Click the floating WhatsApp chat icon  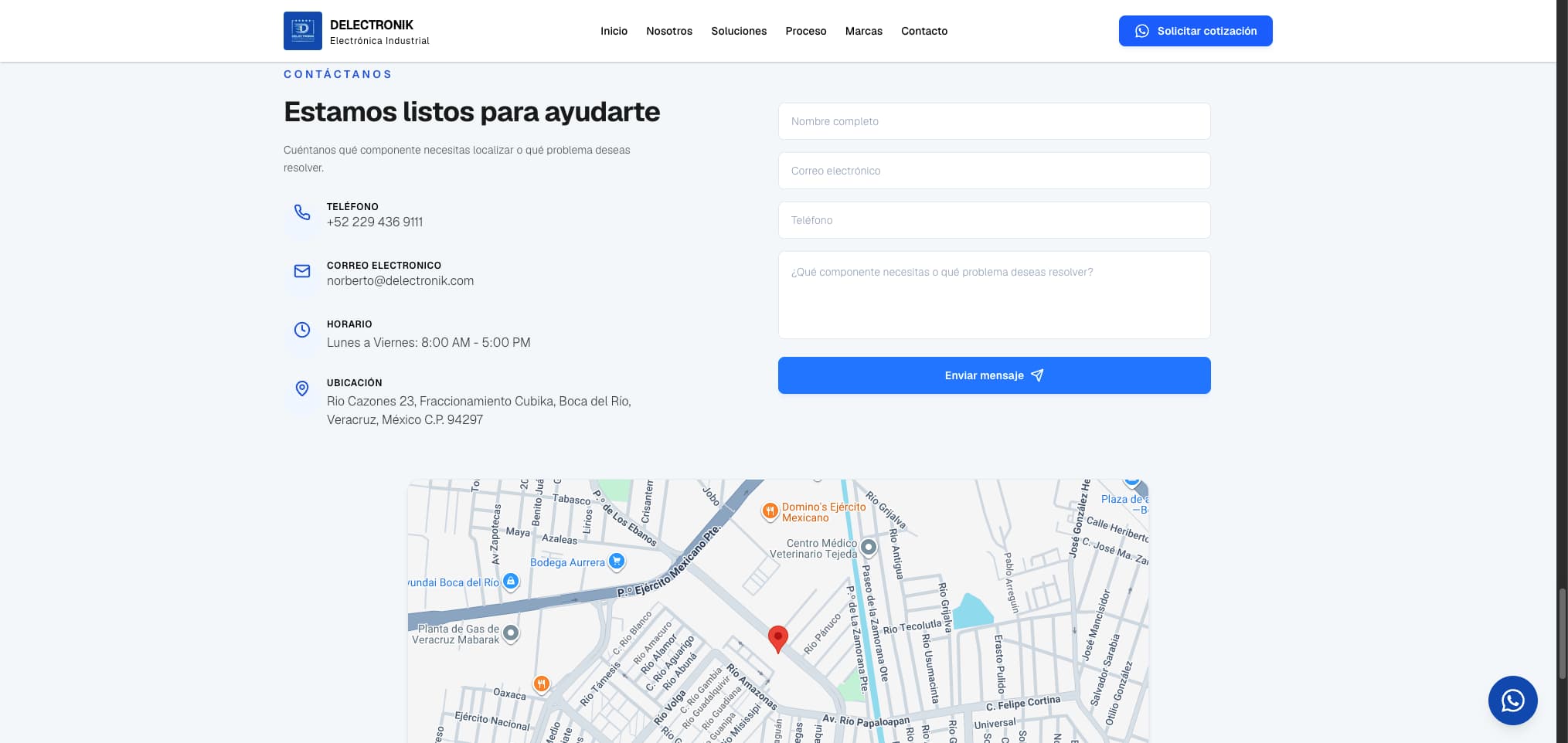(1512, 701)
